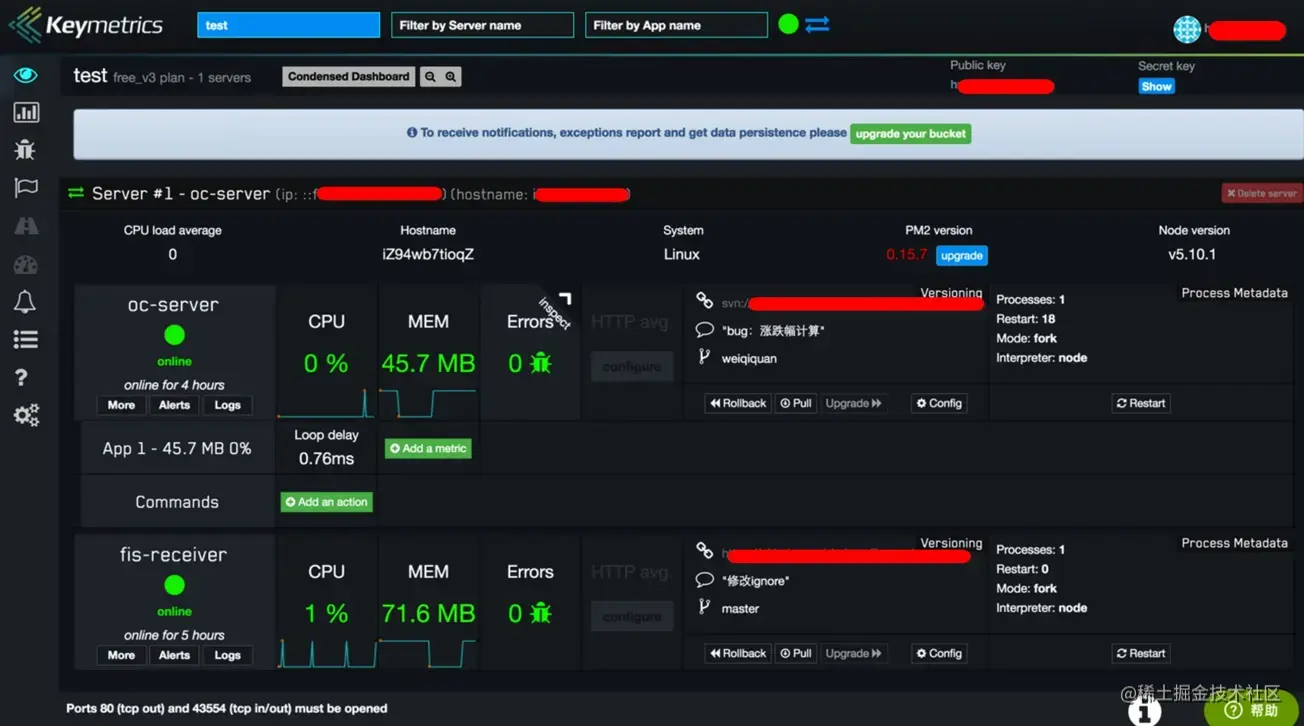Open the list sidebar icon
1304x726 pixels.
click(x=26, y=340)
